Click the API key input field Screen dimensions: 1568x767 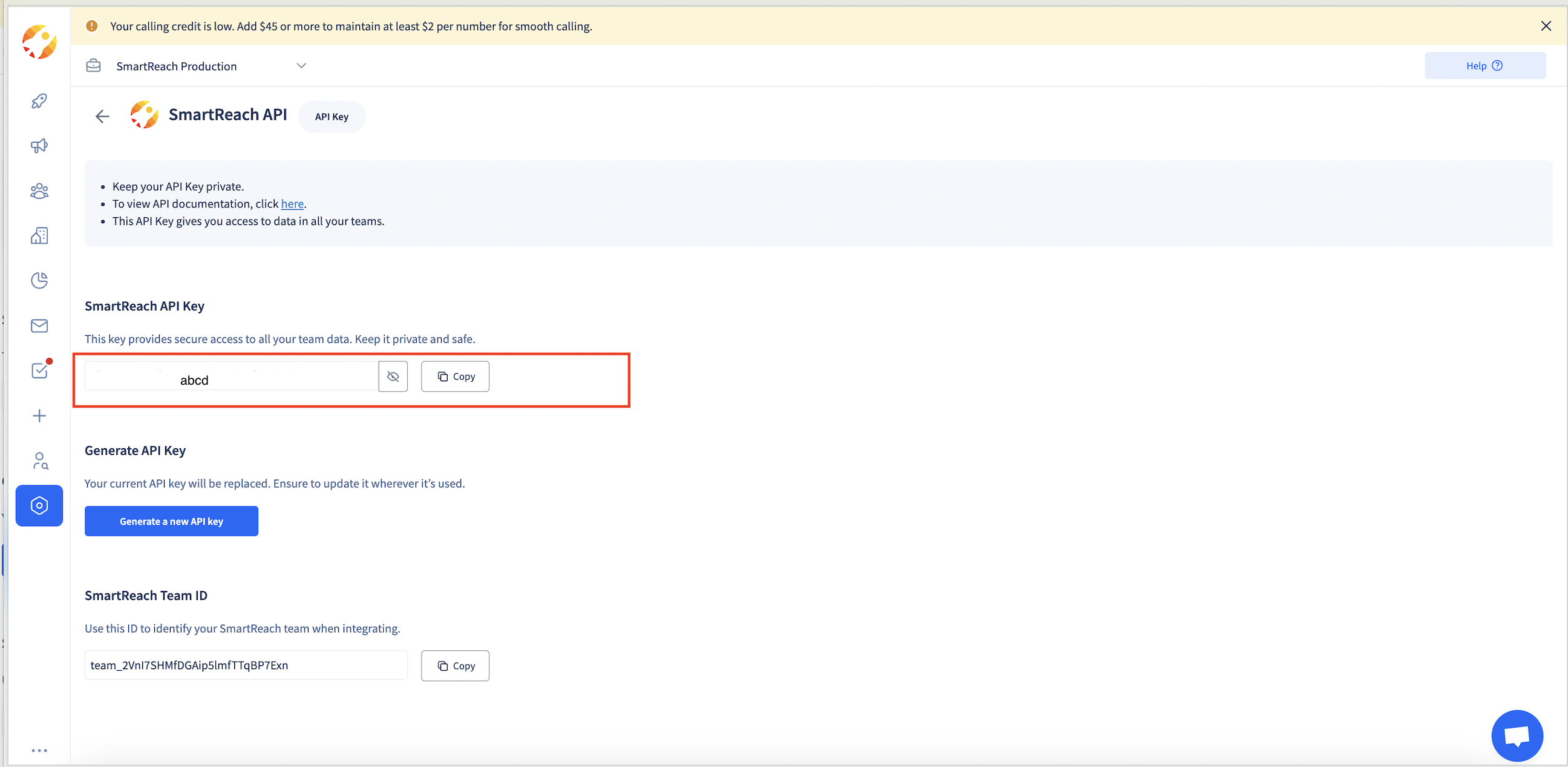point(231,376)
